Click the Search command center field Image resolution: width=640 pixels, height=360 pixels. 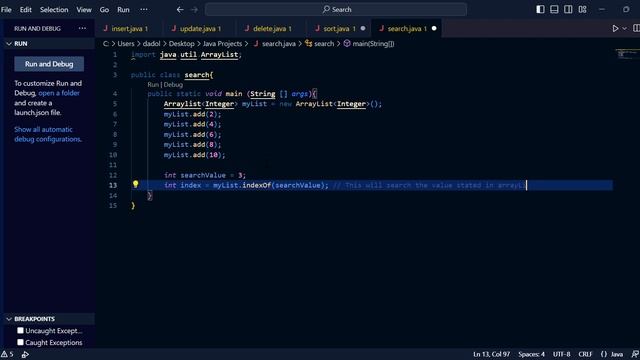coord(336,9)
